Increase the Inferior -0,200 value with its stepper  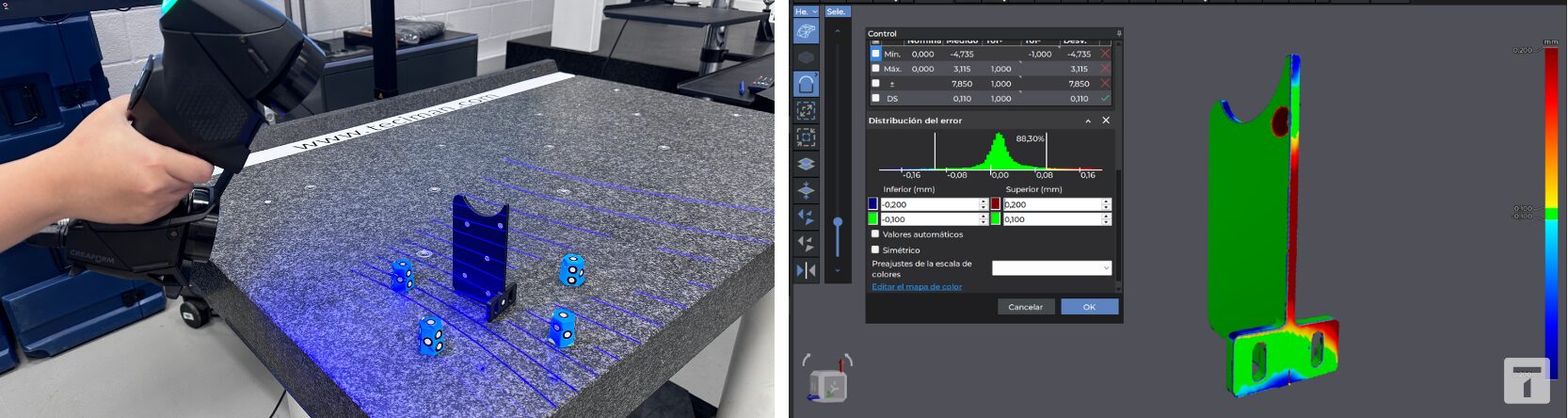[984, 201]
